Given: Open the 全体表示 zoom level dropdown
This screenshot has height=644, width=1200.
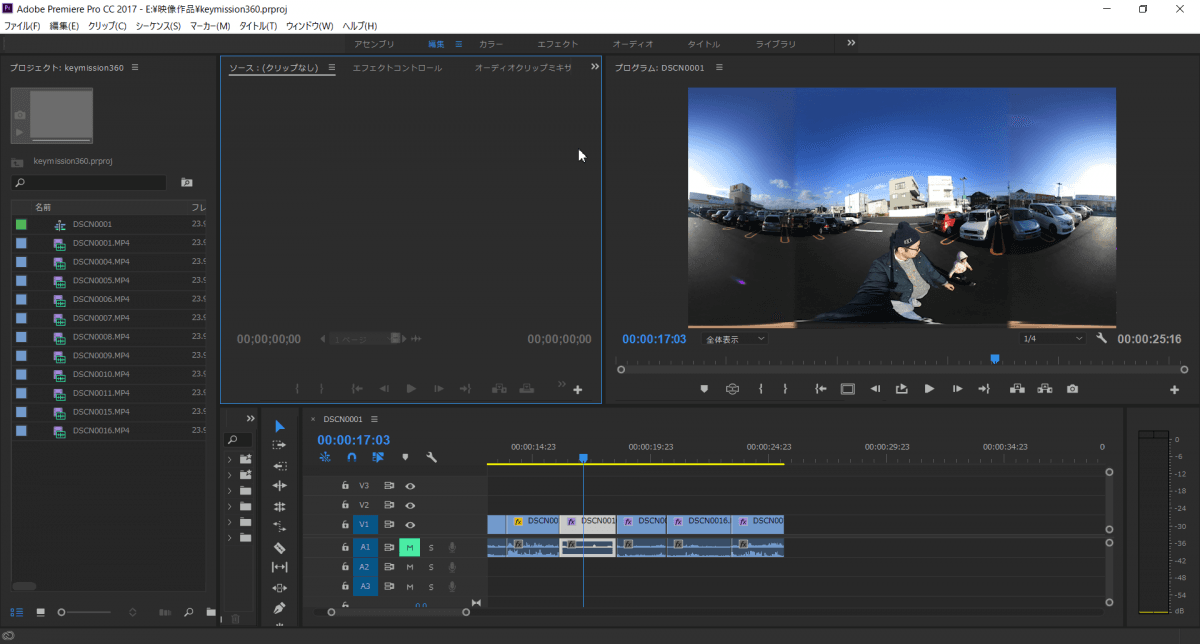Looking at the screenshot, I should [735, 339].
